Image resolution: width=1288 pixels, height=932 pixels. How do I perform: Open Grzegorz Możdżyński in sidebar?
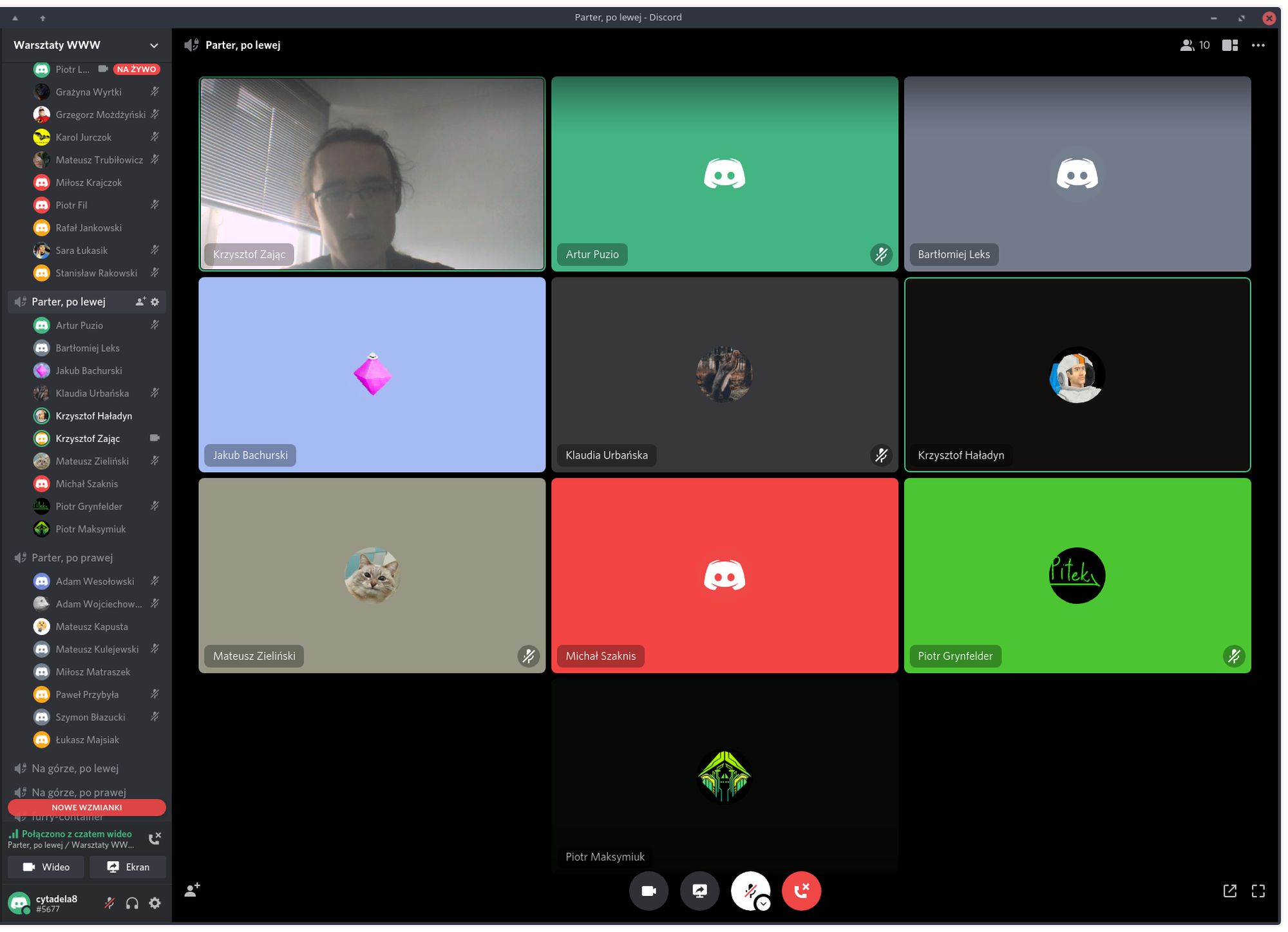pyautogui.click(x=97, y=115)
